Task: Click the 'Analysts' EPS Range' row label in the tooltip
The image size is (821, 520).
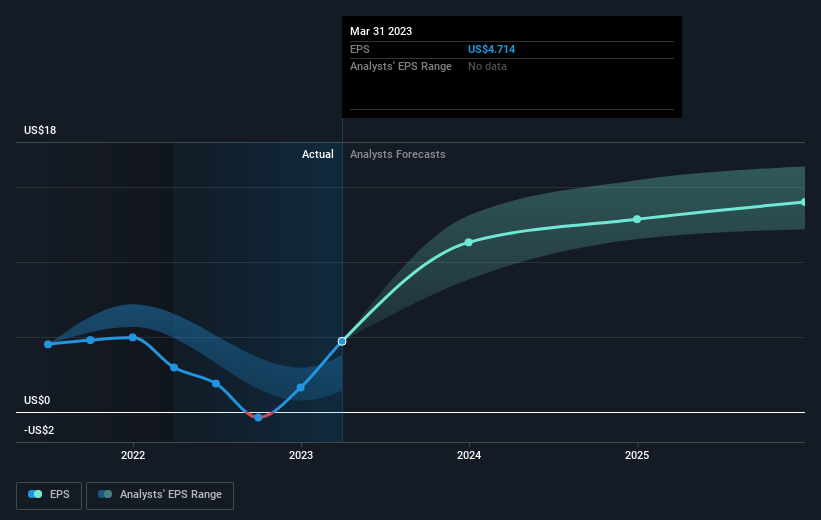Action: click(x=401, y=67)
